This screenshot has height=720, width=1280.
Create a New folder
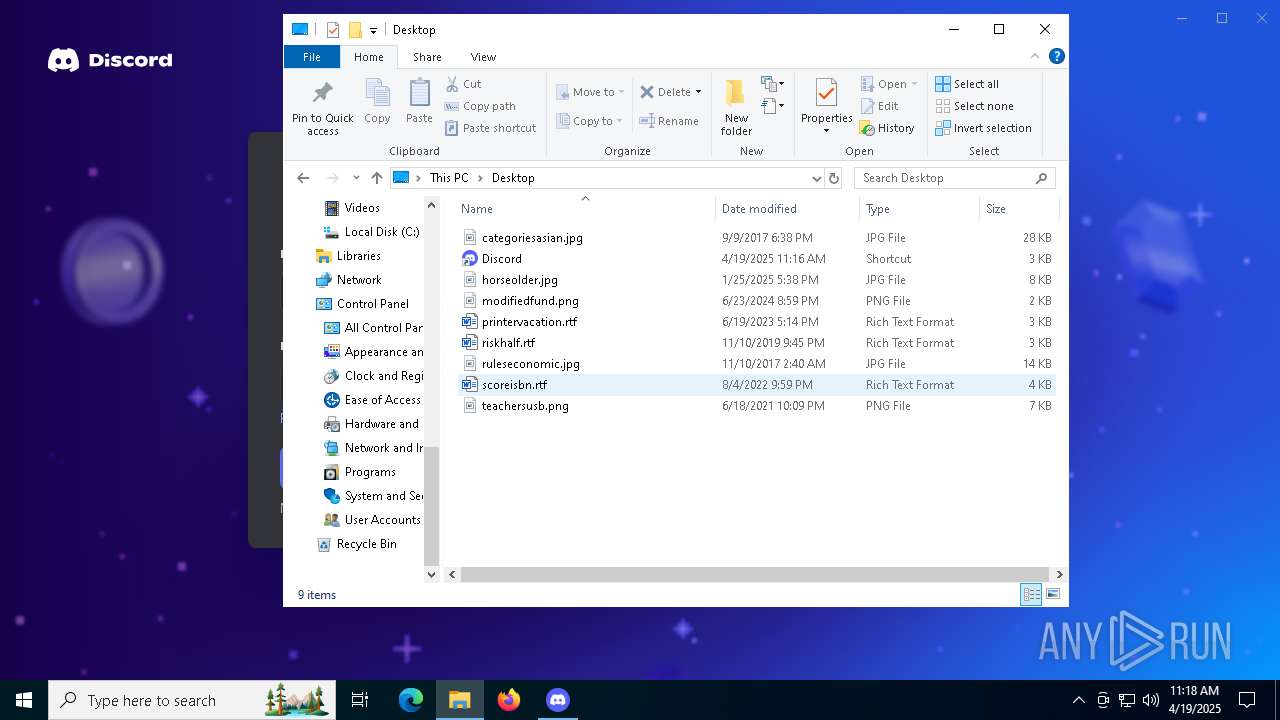pos(736,108)
